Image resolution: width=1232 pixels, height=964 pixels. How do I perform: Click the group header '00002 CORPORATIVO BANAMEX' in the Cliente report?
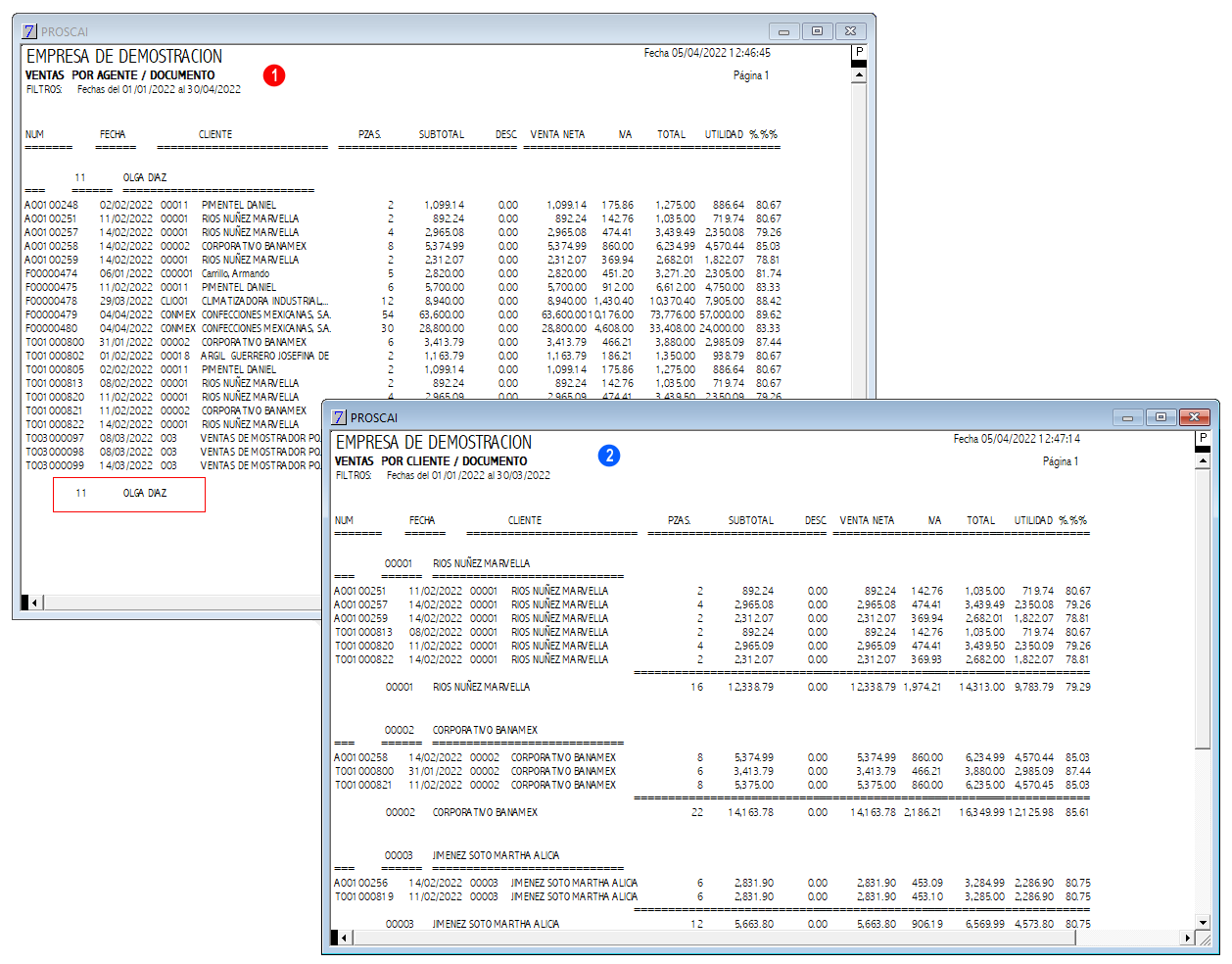pos(461,730)
